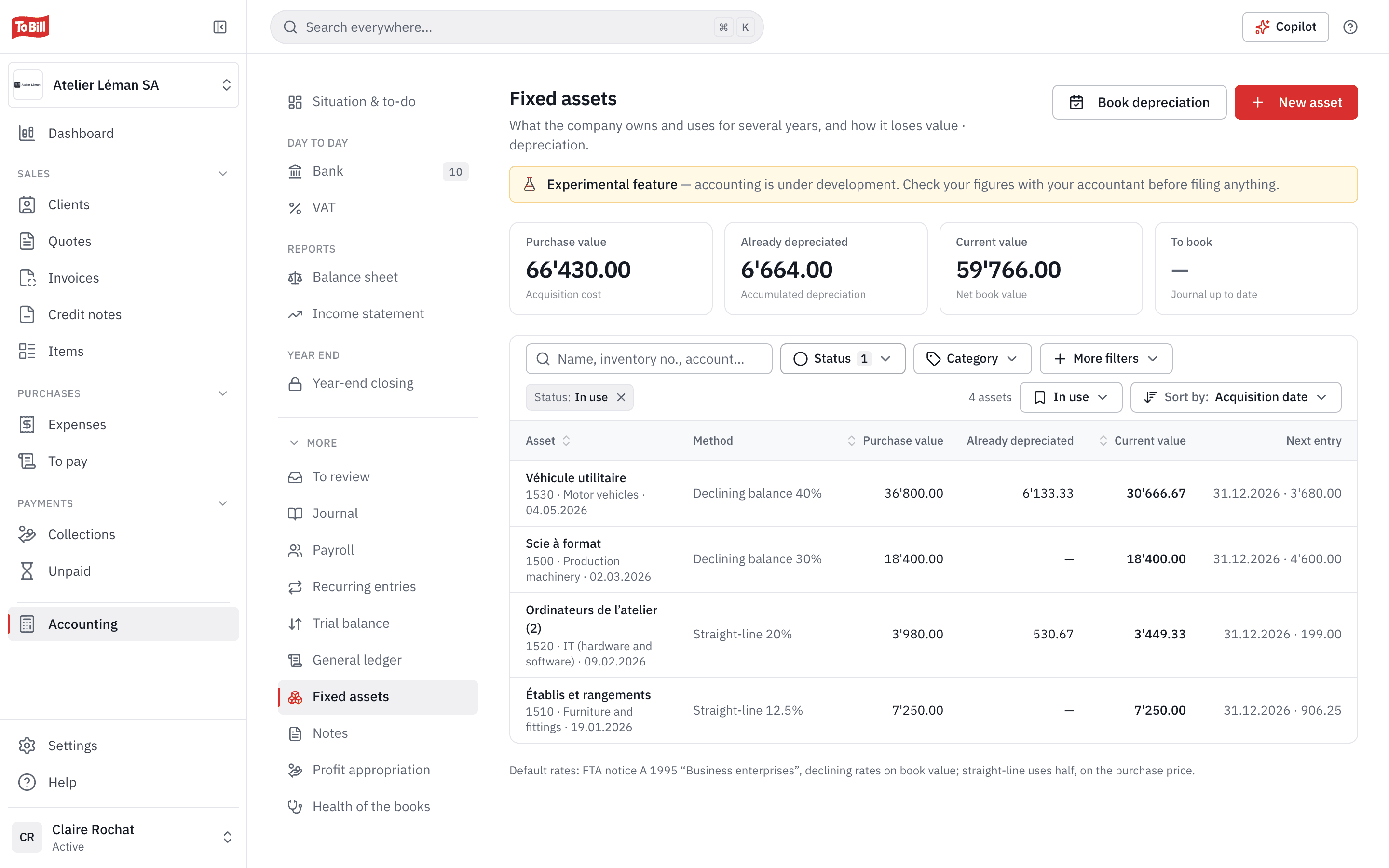Sort table by Purchase value column
This screenshot has width=1389, height=868.
point(896,440)
